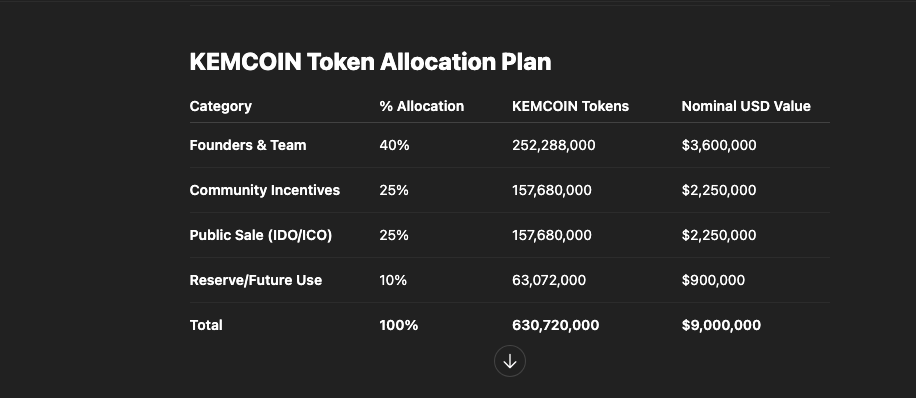Click the Nominal USD Value column header
Screen dimensions: 916x398
point(746,106)
